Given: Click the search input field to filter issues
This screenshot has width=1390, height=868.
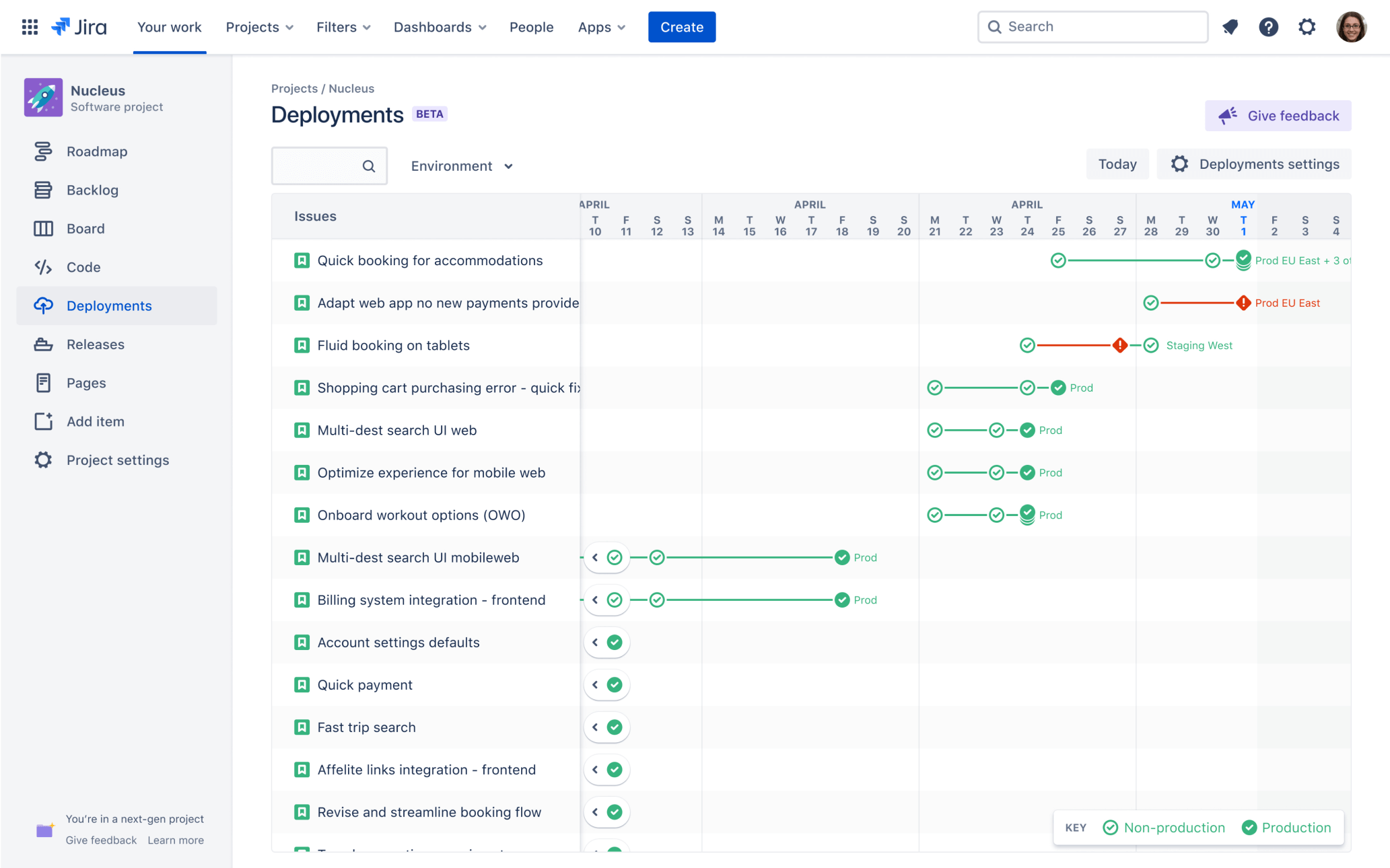Looking at the screenshot, I should click(330, 166).
